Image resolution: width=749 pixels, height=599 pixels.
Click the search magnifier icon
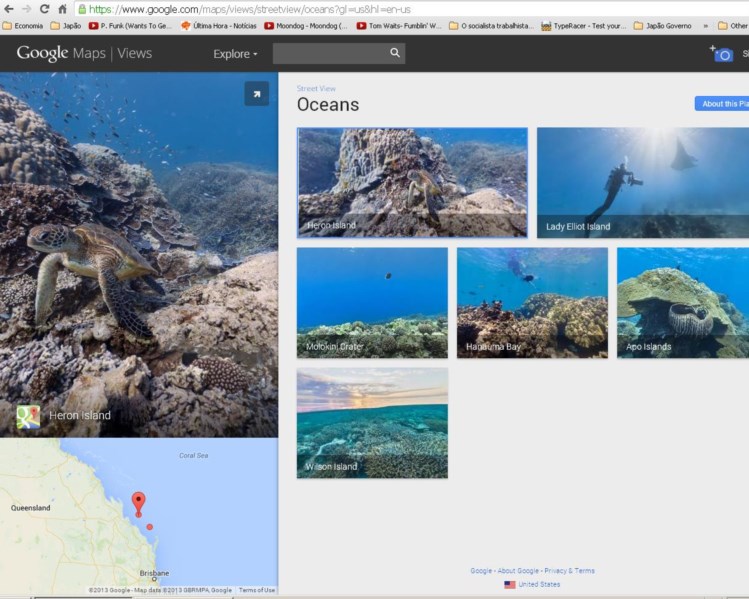coord(395,53)
